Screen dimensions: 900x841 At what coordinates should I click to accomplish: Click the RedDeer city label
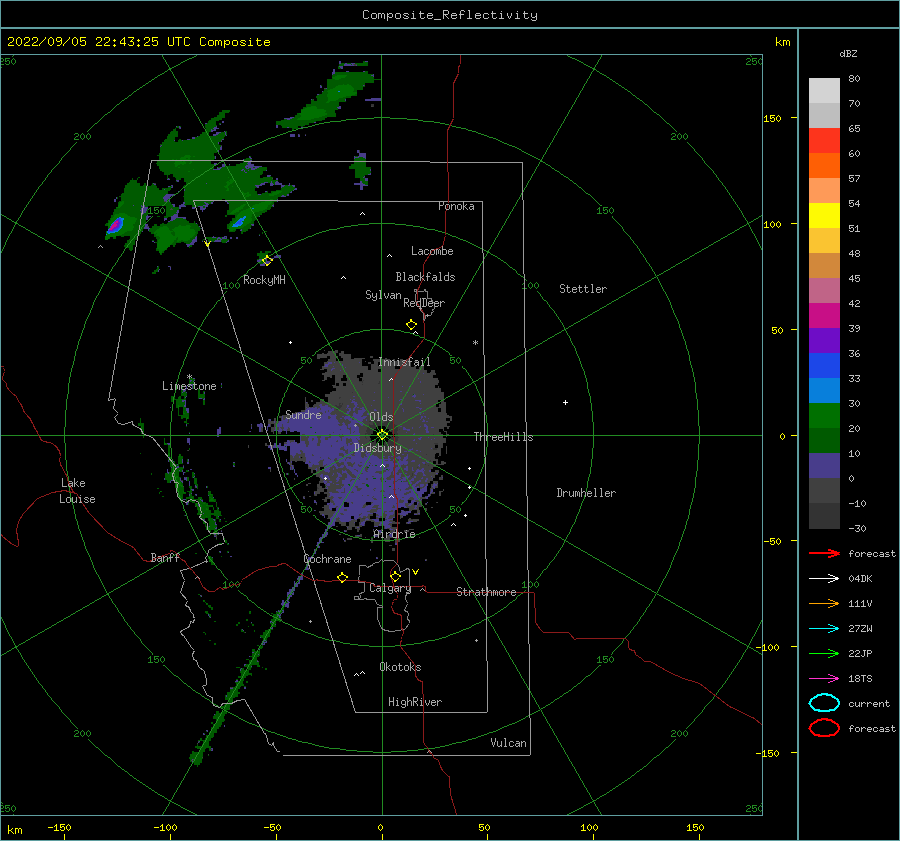[x=424, y=303]
